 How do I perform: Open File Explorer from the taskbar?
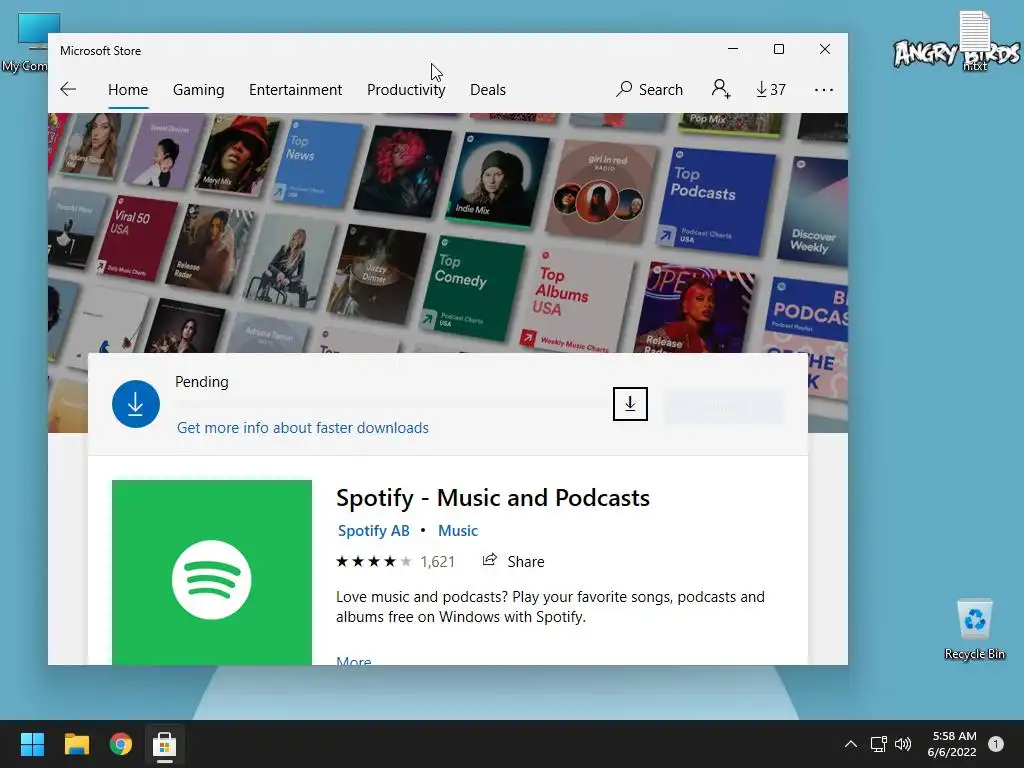click(x=76, y=744)
